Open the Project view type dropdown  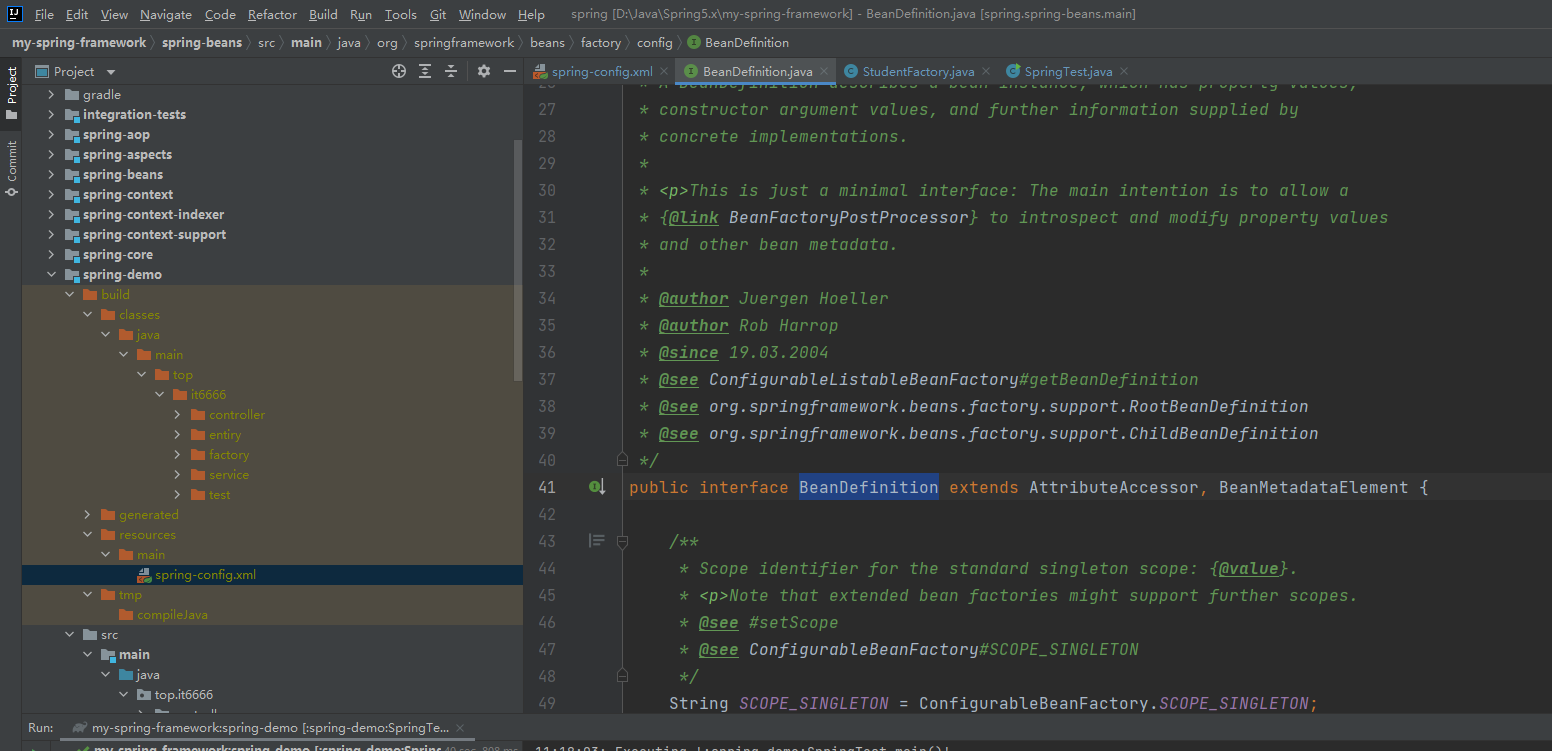(111, 72)
